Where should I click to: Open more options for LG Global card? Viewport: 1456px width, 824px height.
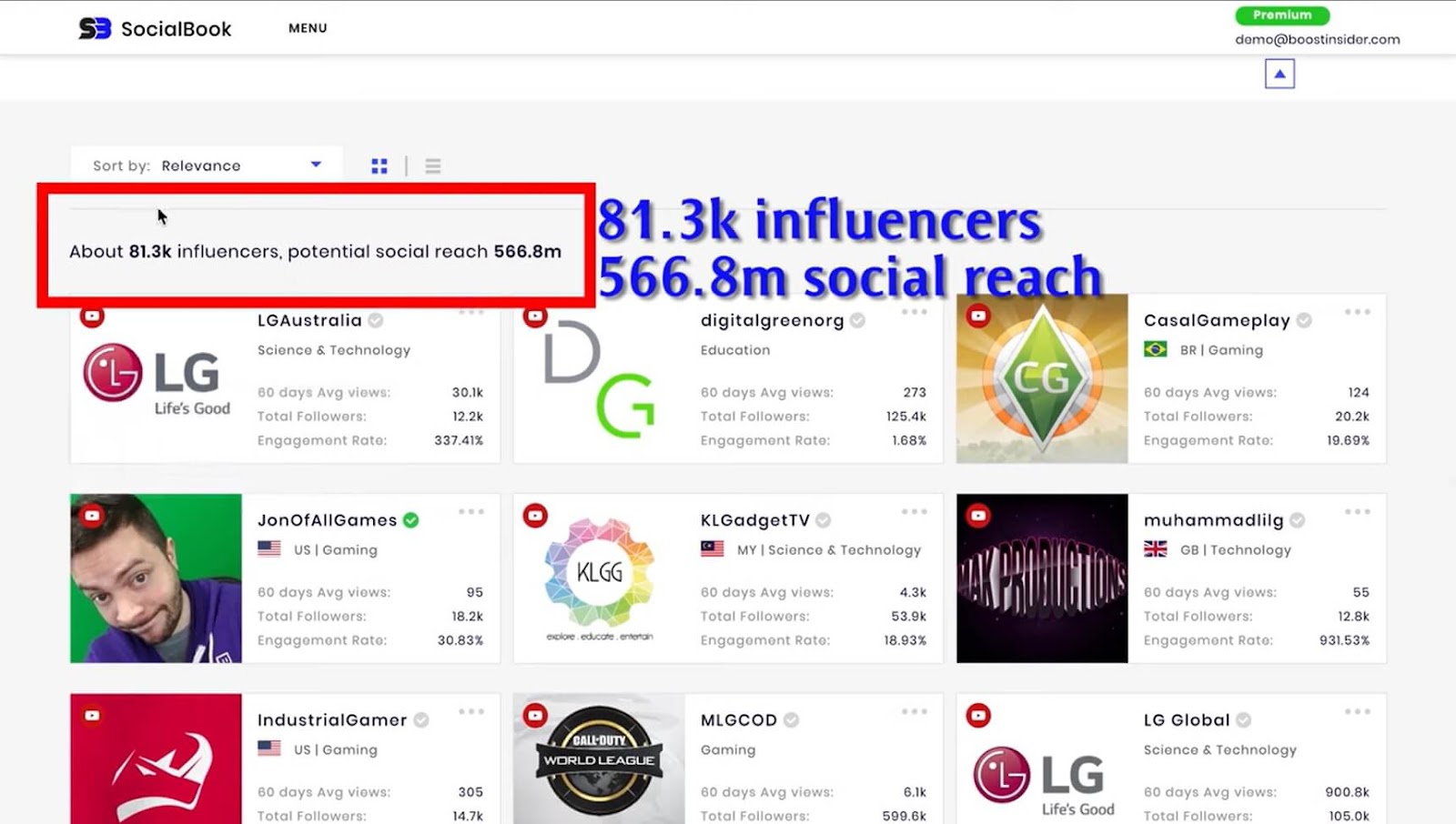click(1358, 712)
